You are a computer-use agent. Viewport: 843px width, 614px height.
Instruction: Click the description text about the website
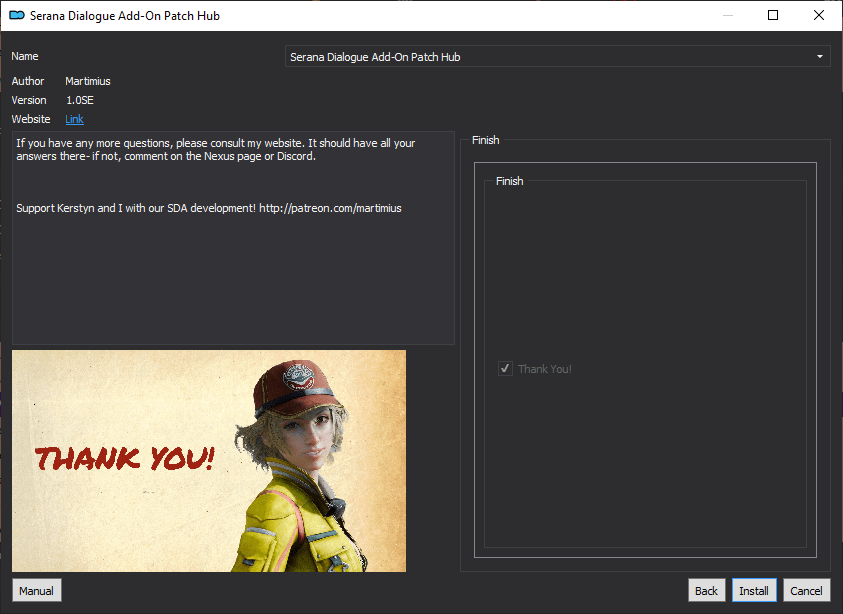tap(215, 149)
